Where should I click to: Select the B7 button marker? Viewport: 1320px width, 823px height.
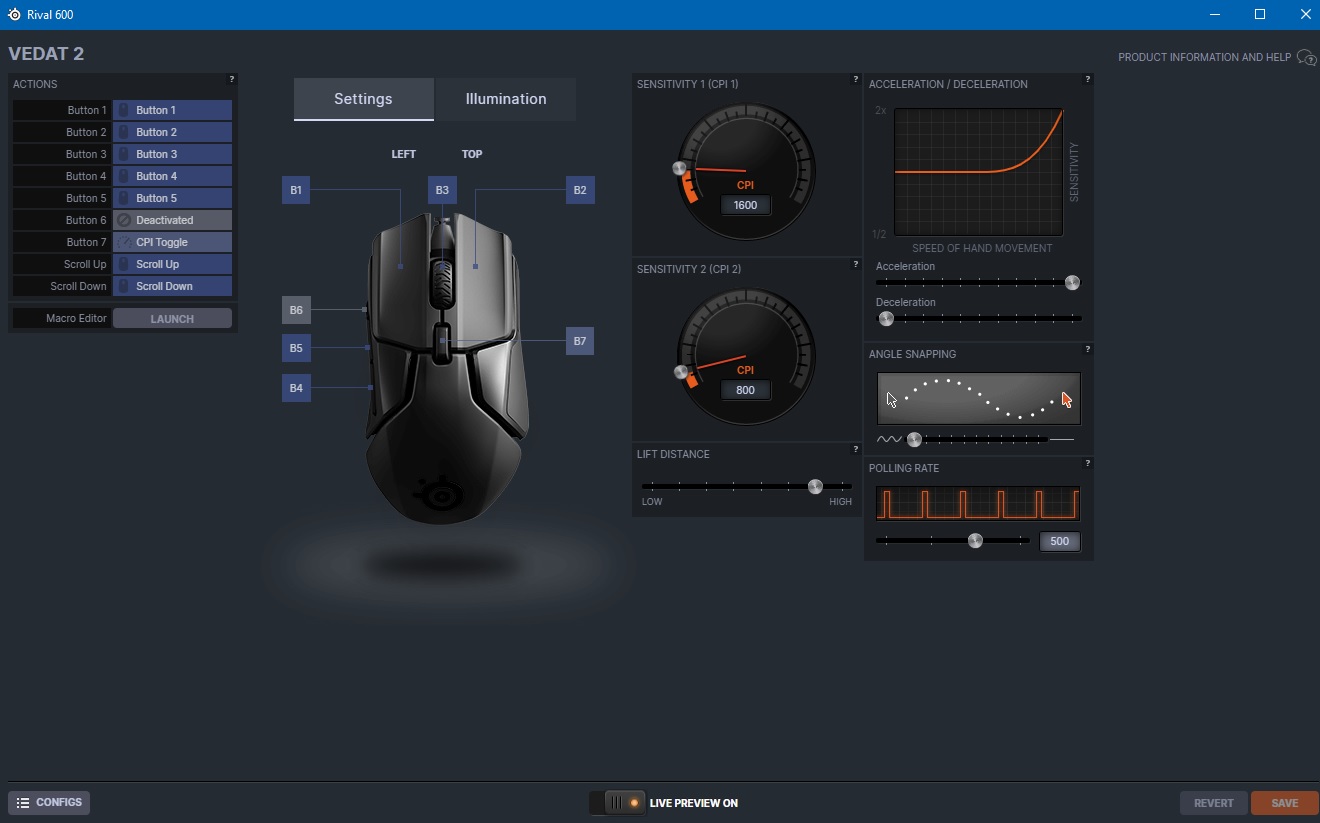tap(580, 341)
